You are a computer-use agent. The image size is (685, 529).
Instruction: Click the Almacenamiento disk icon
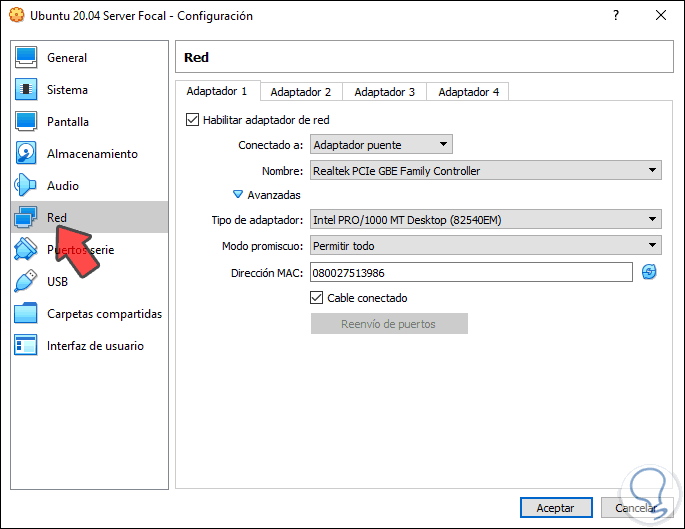point(26,154)
